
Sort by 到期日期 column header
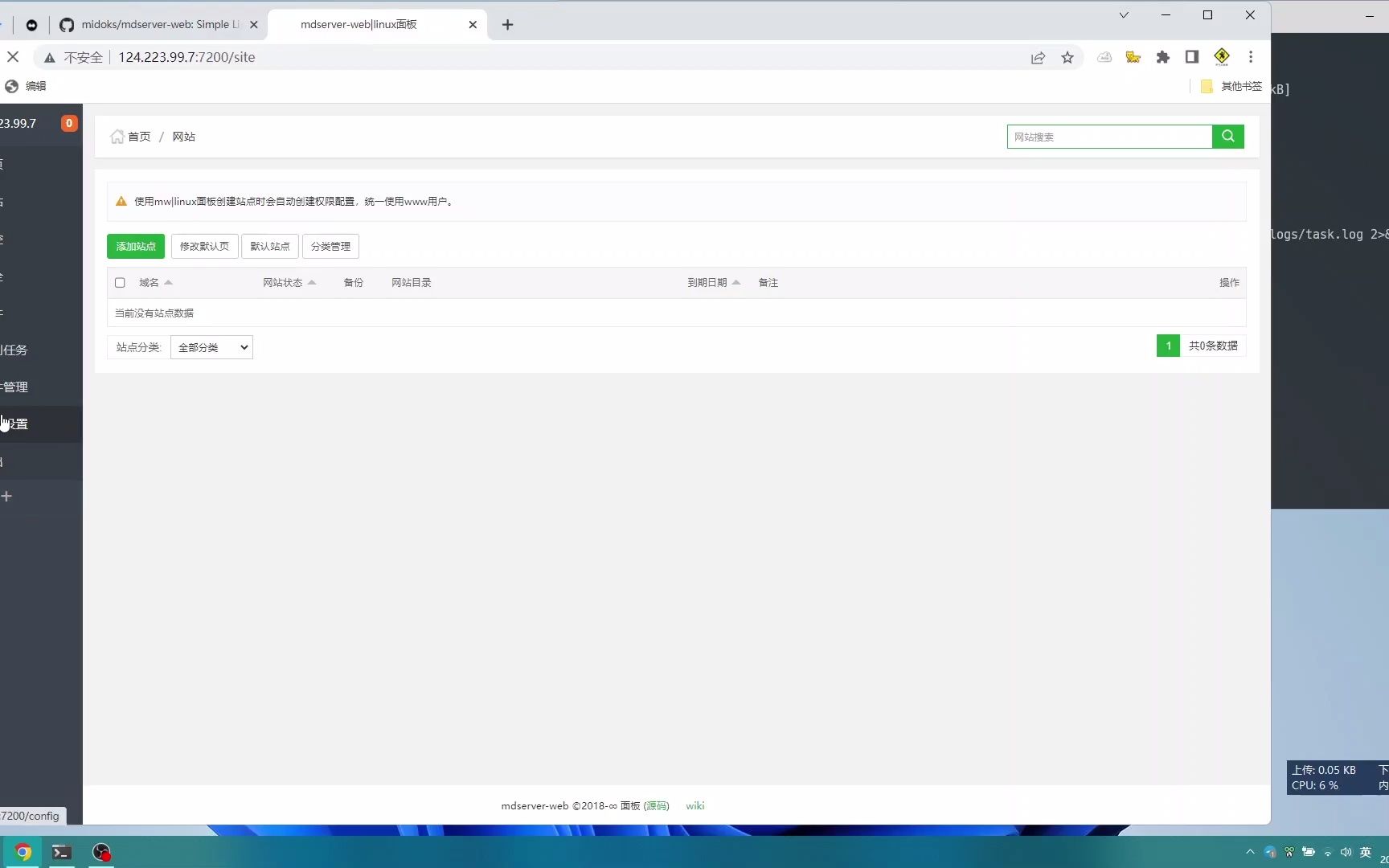point(714,283)
